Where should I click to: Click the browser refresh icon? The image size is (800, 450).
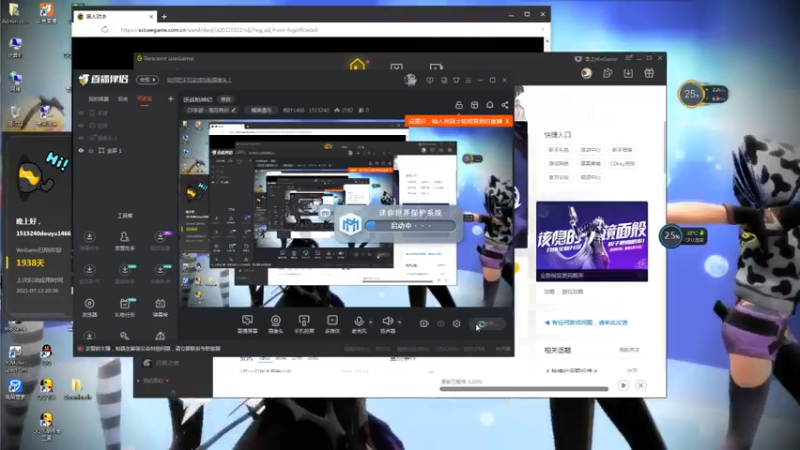pyautogui.click(x=105, y=30)
